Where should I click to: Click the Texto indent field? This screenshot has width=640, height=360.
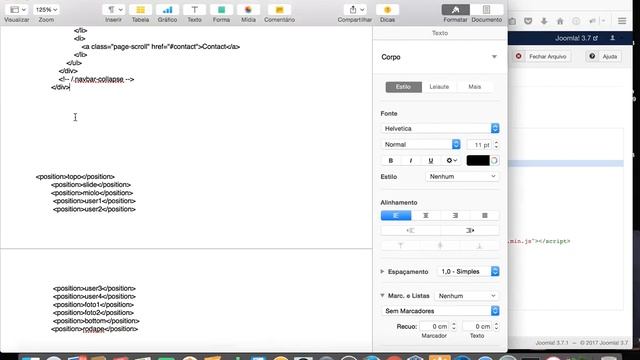pos(478,327)
